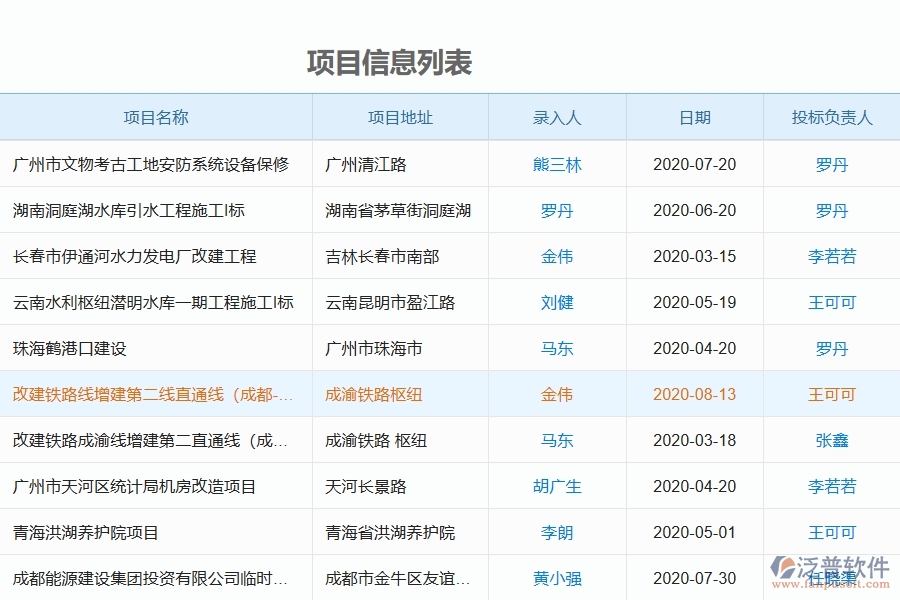Click the 录入人 column header
900x600 pixels.
click(x=558, y=116)
